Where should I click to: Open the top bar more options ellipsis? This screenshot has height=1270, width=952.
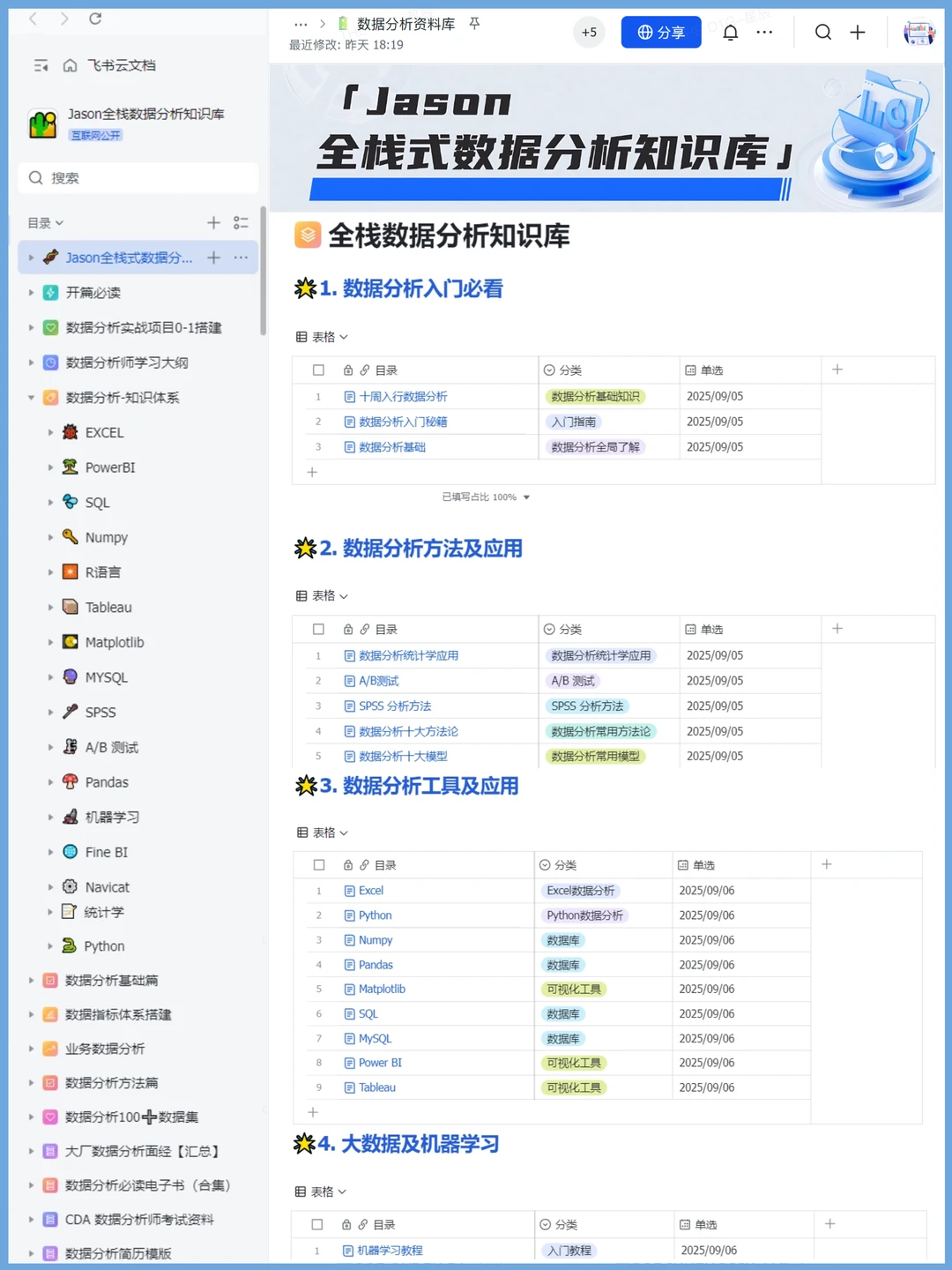[x=764, y=33]
